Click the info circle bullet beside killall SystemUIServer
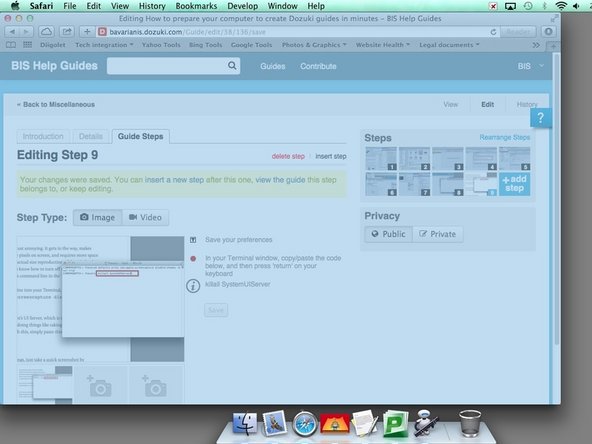The width and height of the screenshot is (592, 444). pyautogui.click(x=193, y=286)
